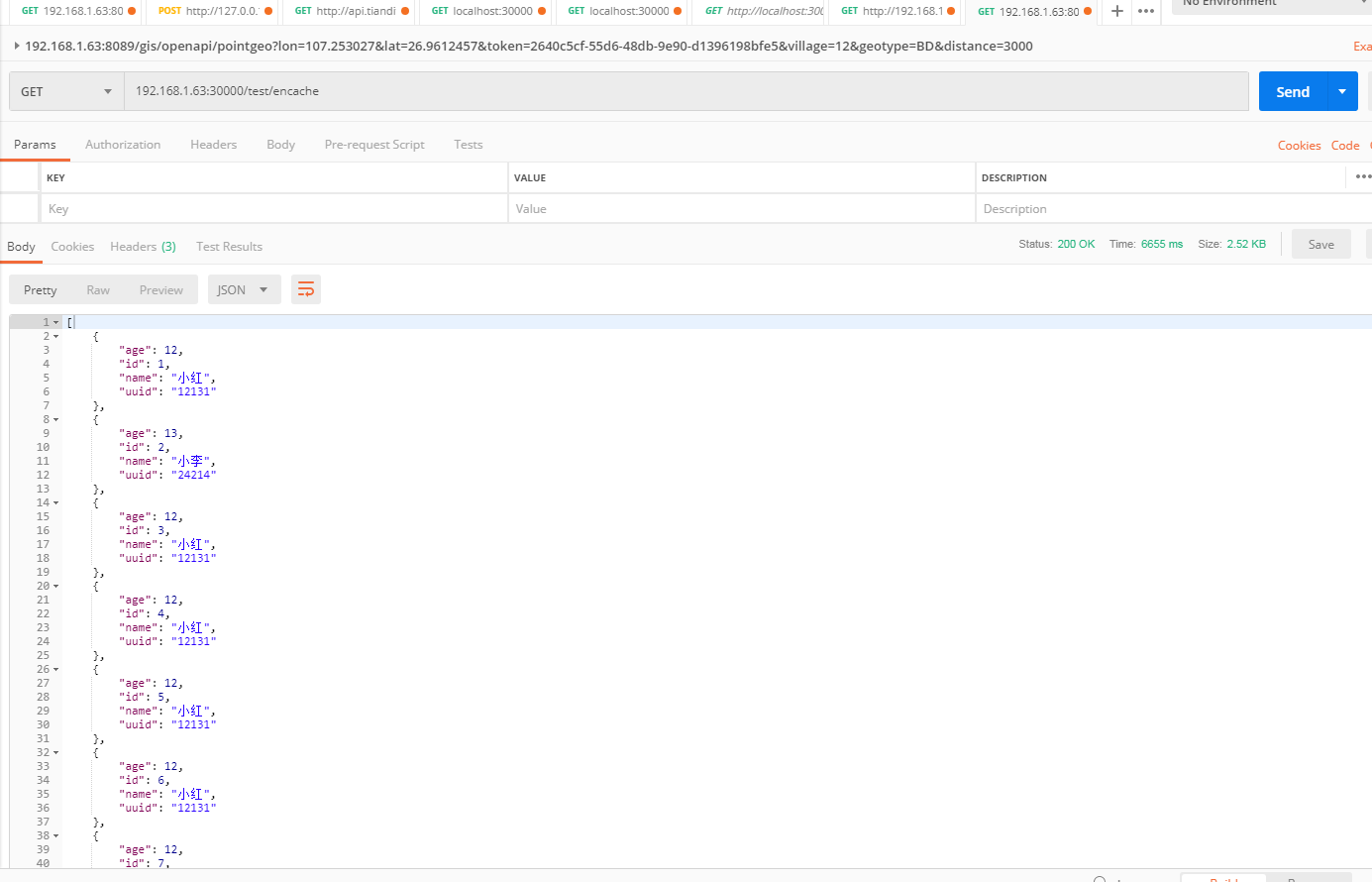Screen dimensions: 1372x882
Task: Collapse the object at line 20
Action: 55,586
